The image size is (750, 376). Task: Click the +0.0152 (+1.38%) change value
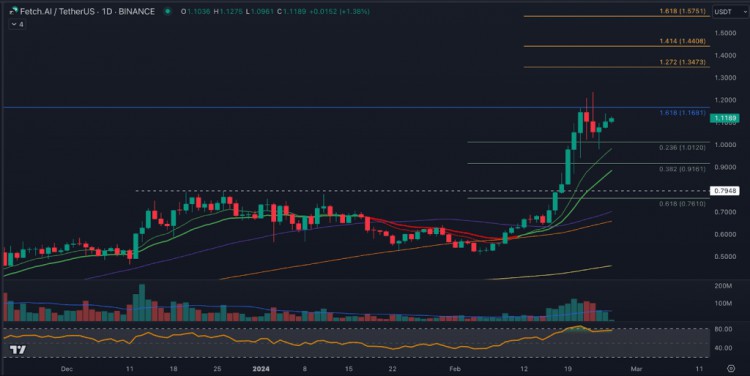point(340,11)
